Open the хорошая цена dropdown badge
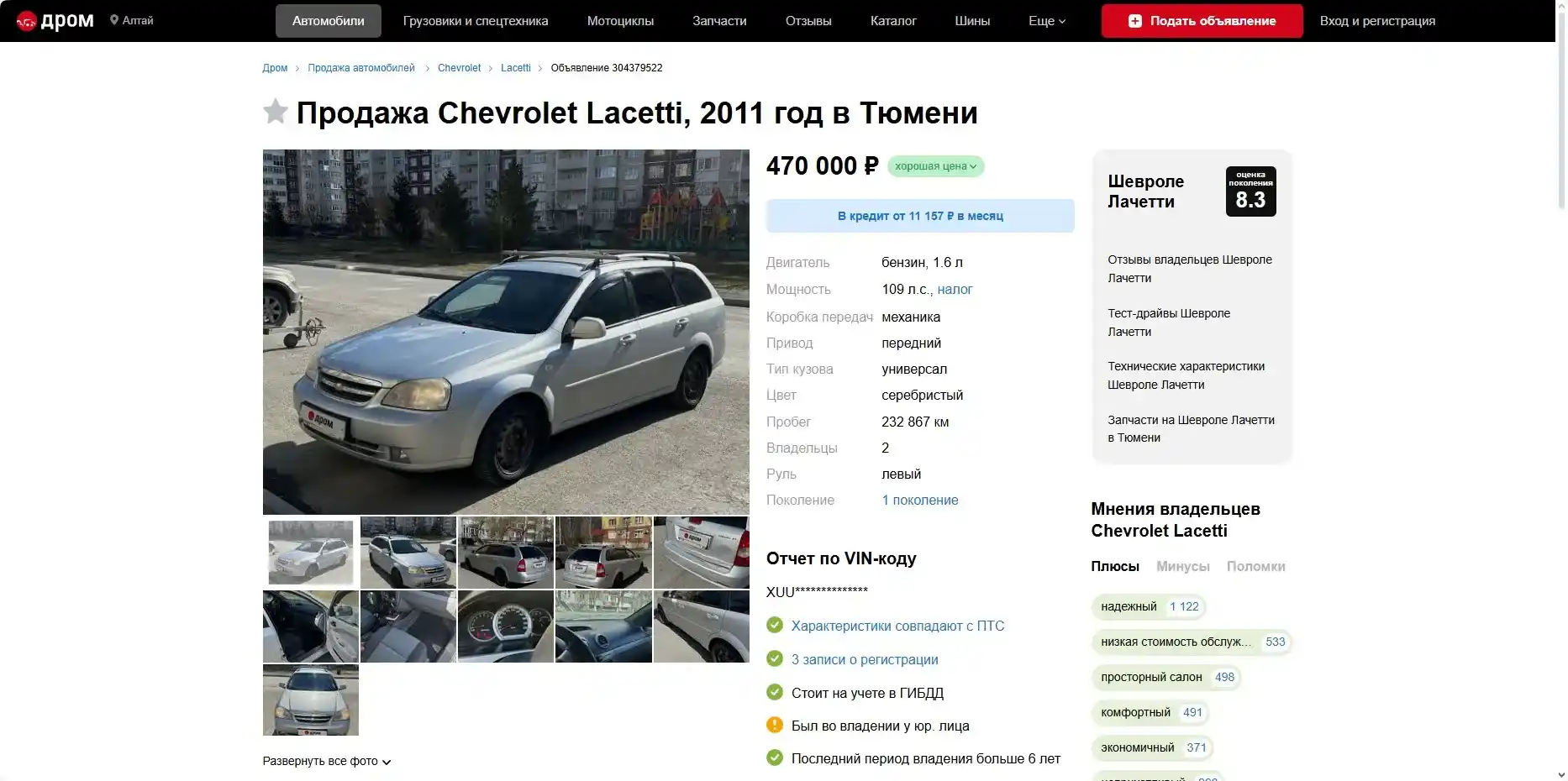The width and height of the screenshot is (1568, 781). [936, 166]
